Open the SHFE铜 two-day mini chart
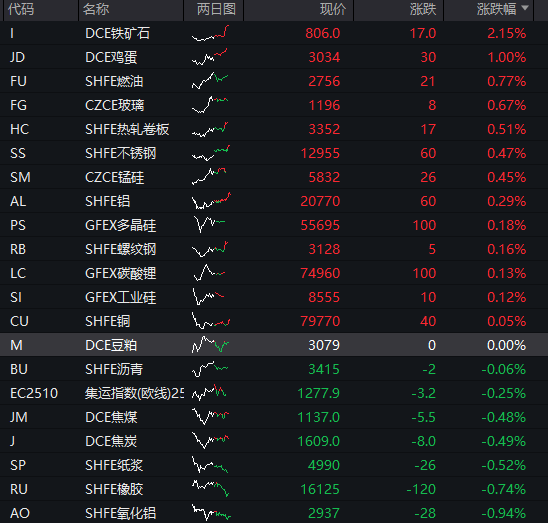The image size is (548, 523). [210, 321]
